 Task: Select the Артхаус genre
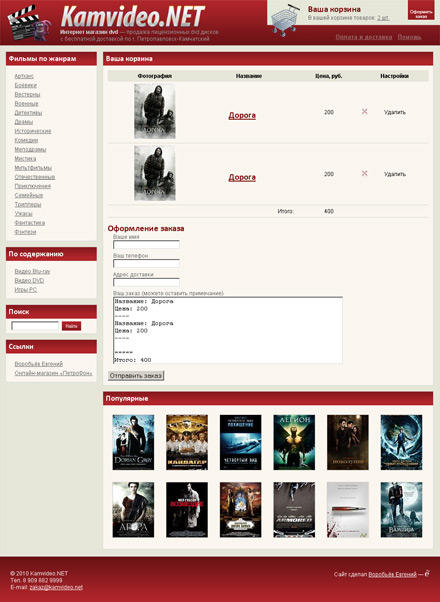24,76
